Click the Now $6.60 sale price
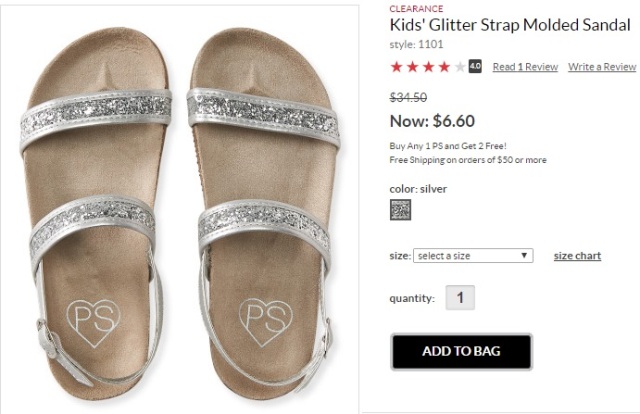 [432, 121]
